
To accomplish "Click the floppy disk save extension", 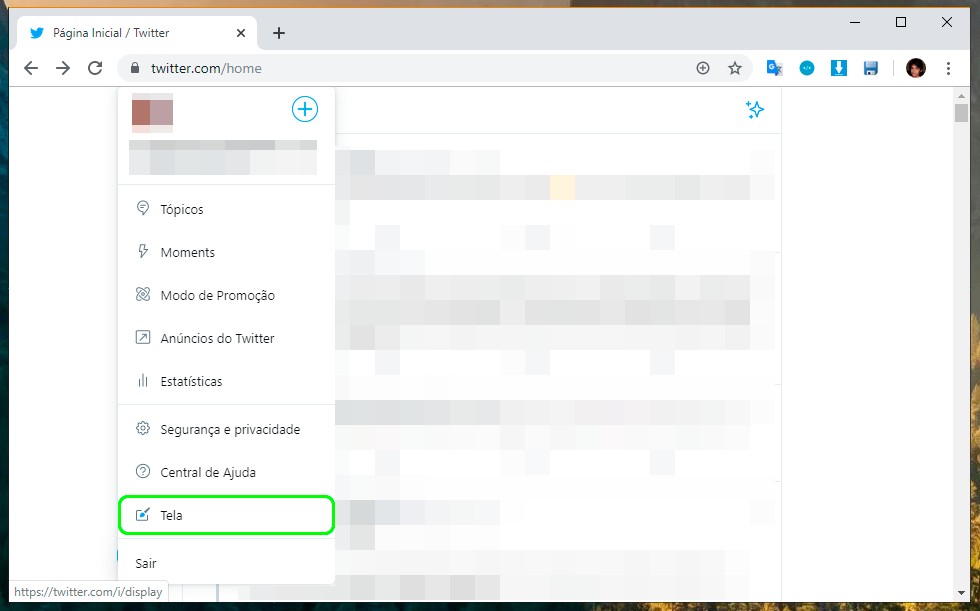I will click(x=871, y=68).
